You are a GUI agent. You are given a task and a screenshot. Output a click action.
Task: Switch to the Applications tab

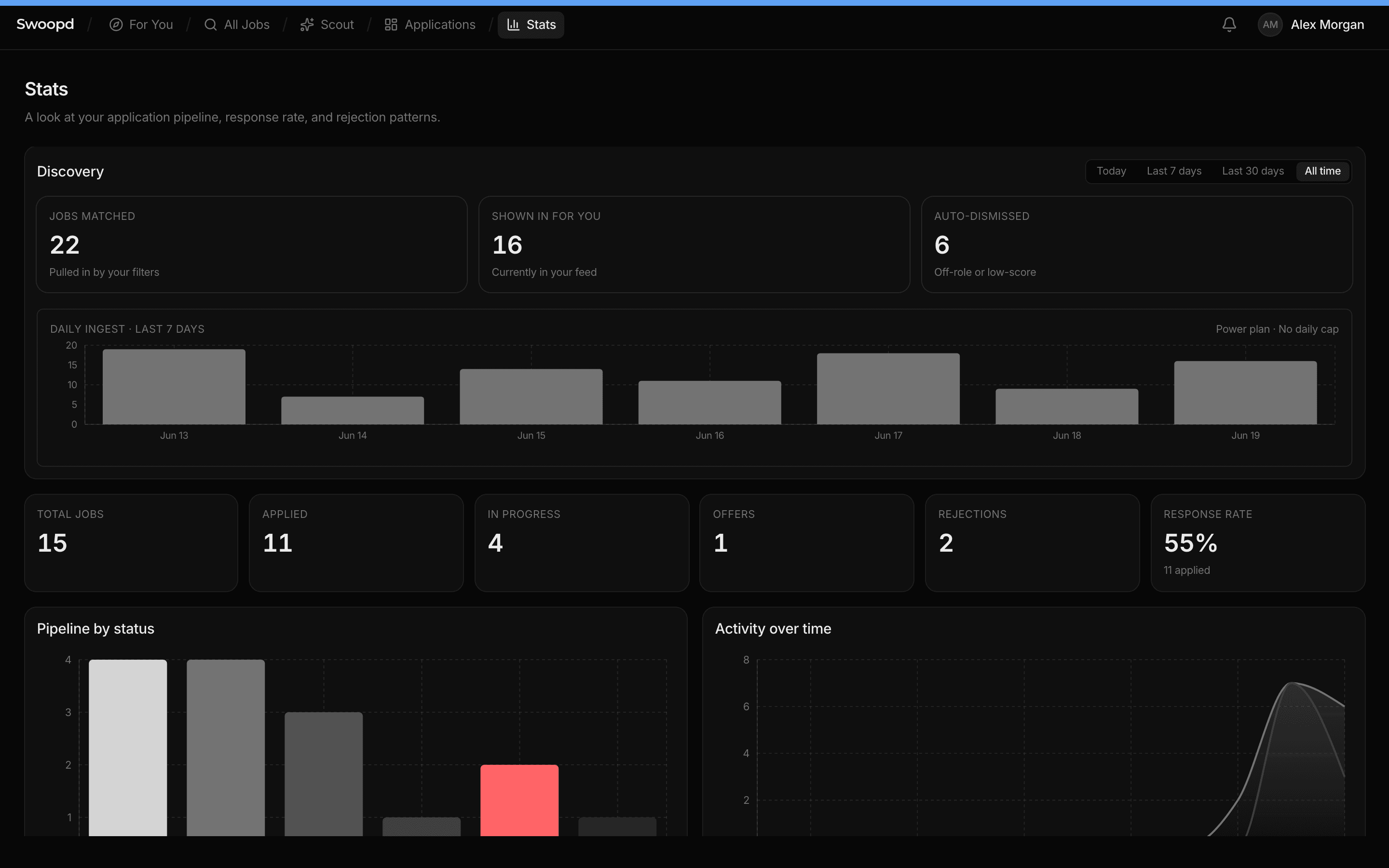[x=430, y=25]
